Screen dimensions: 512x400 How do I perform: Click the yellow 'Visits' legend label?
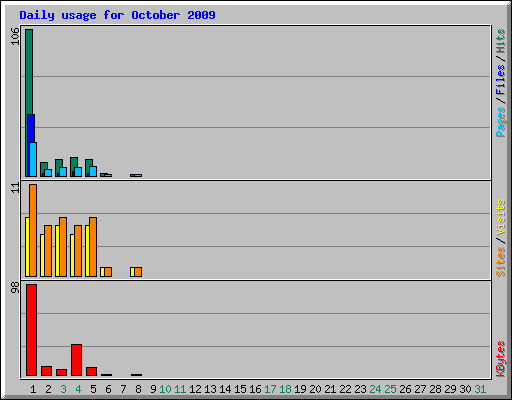(501, 217)
